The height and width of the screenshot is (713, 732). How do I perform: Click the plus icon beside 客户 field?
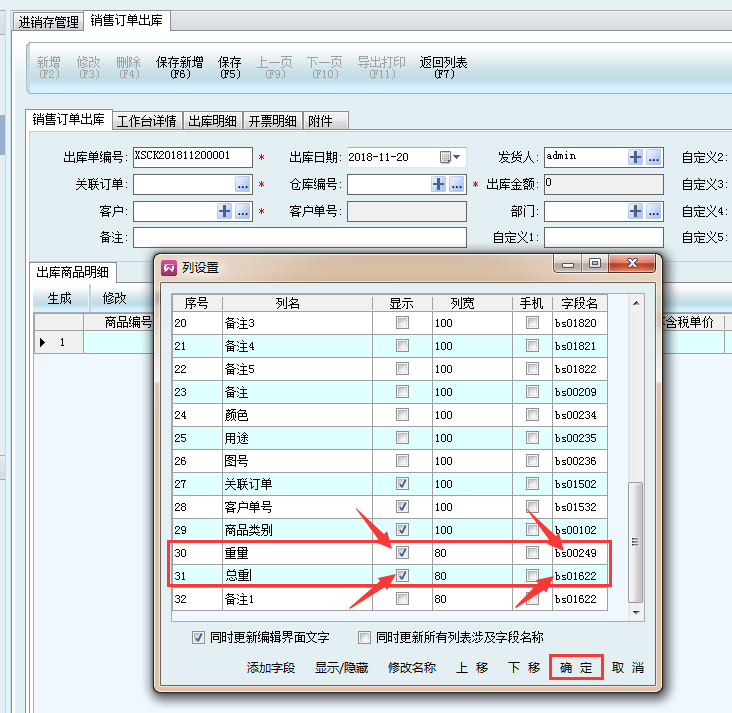pos(224,212)
